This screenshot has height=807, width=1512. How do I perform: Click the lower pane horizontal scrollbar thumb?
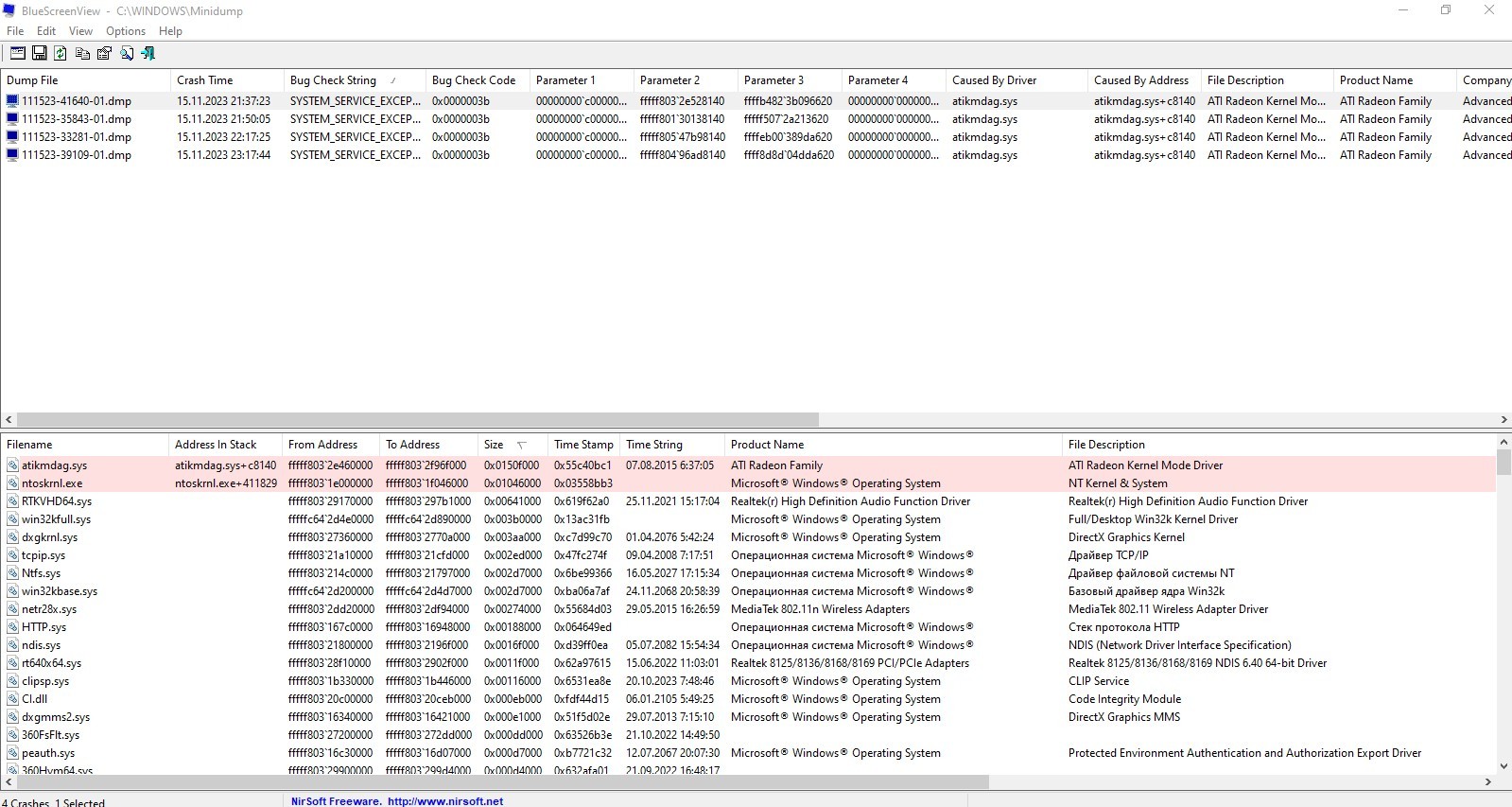pyautogui.click(x=502, y=782)
